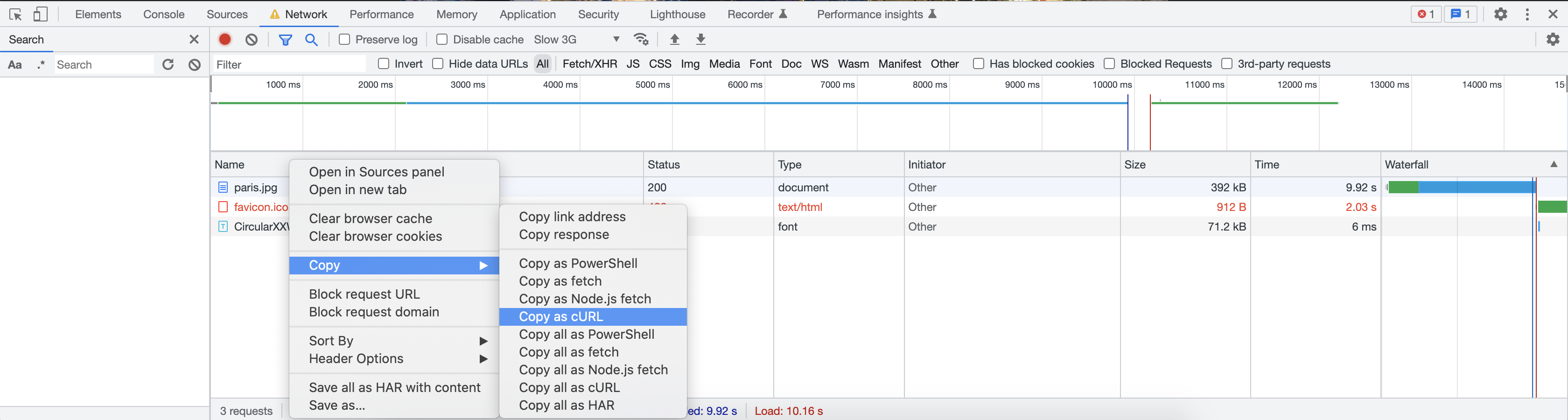Open network search with magnifier icon
The height and width of the screenshot is (420, 1568).
pos(312,40)
